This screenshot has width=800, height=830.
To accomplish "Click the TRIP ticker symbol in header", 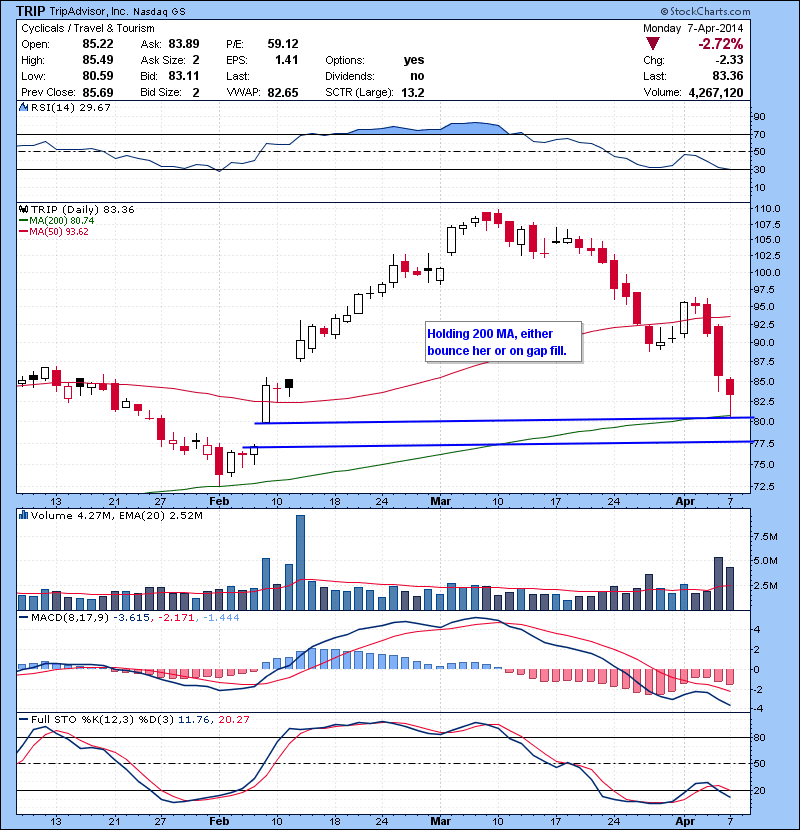I will (x=31, y=11).
